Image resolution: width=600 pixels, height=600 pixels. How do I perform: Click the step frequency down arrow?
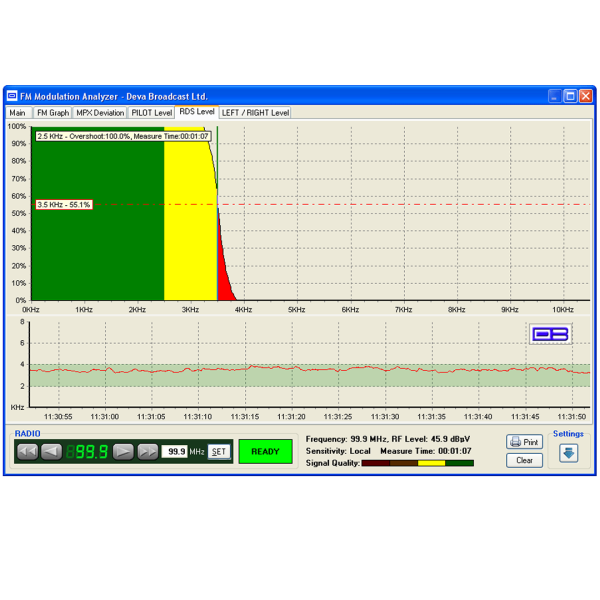point(52,452)
